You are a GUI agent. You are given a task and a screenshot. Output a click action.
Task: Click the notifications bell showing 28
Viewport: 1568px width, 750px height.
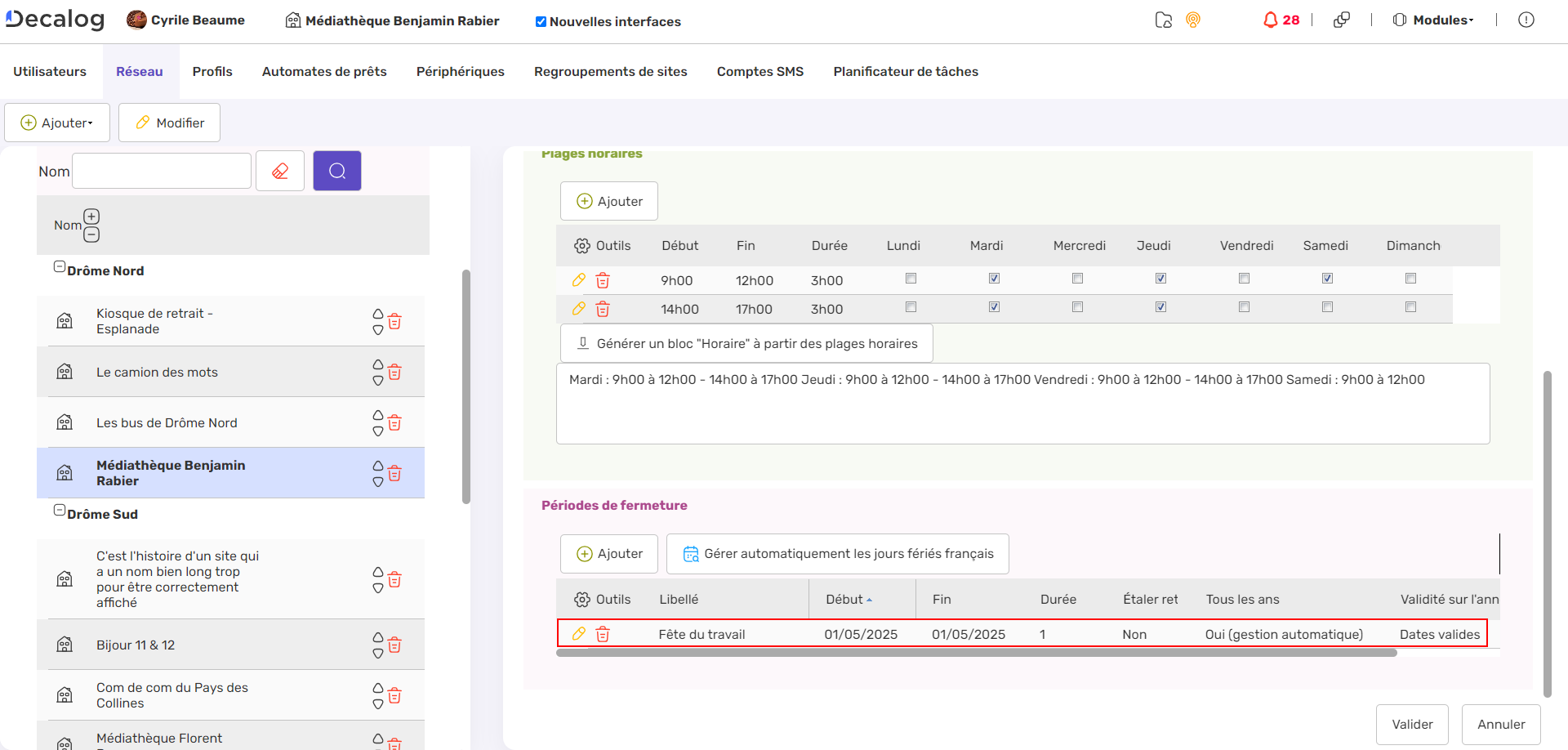pyautogui.click(x=1280, y=20)
